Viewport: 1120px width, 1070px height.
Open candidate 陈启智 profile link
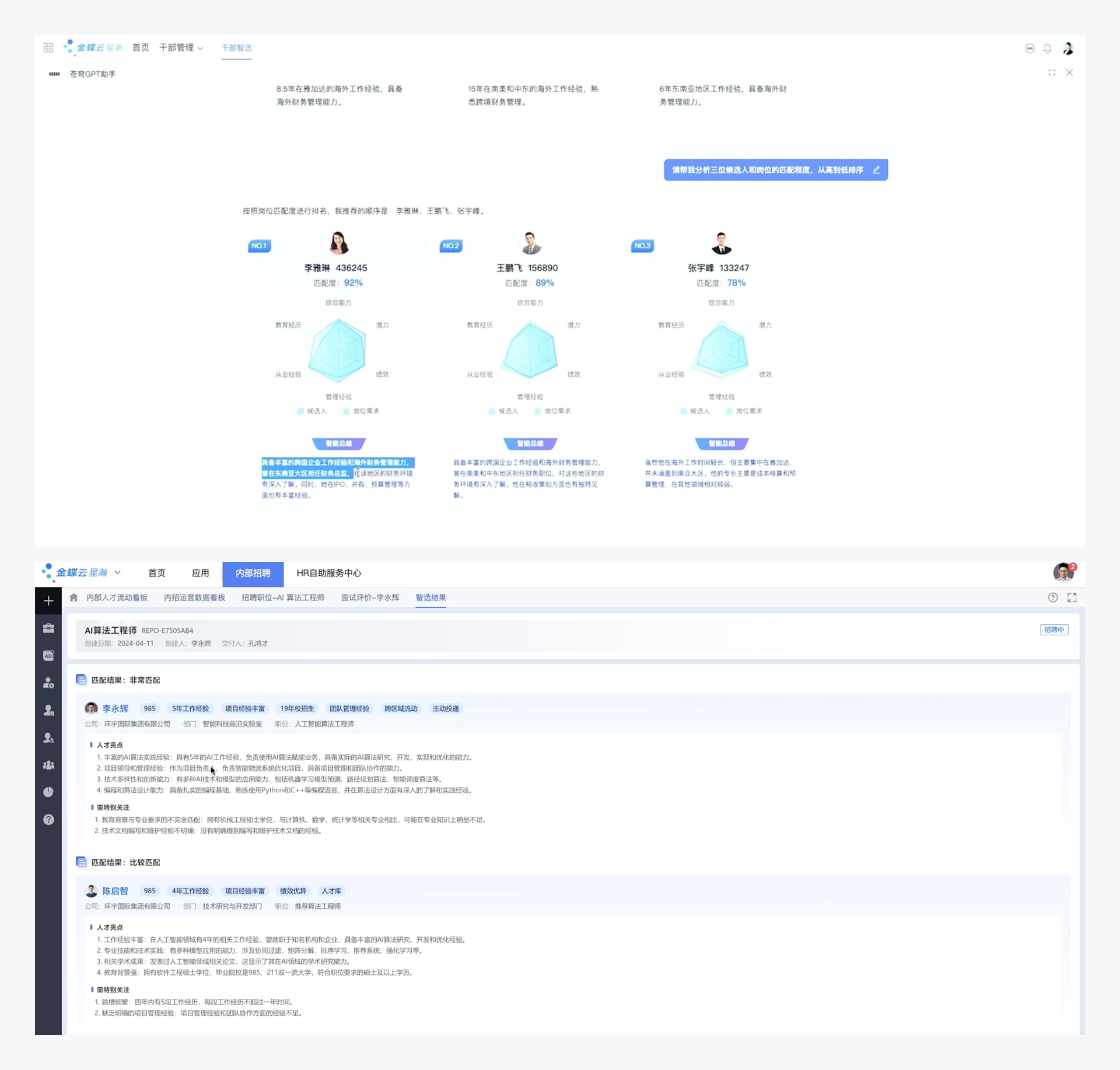point(115,891)
